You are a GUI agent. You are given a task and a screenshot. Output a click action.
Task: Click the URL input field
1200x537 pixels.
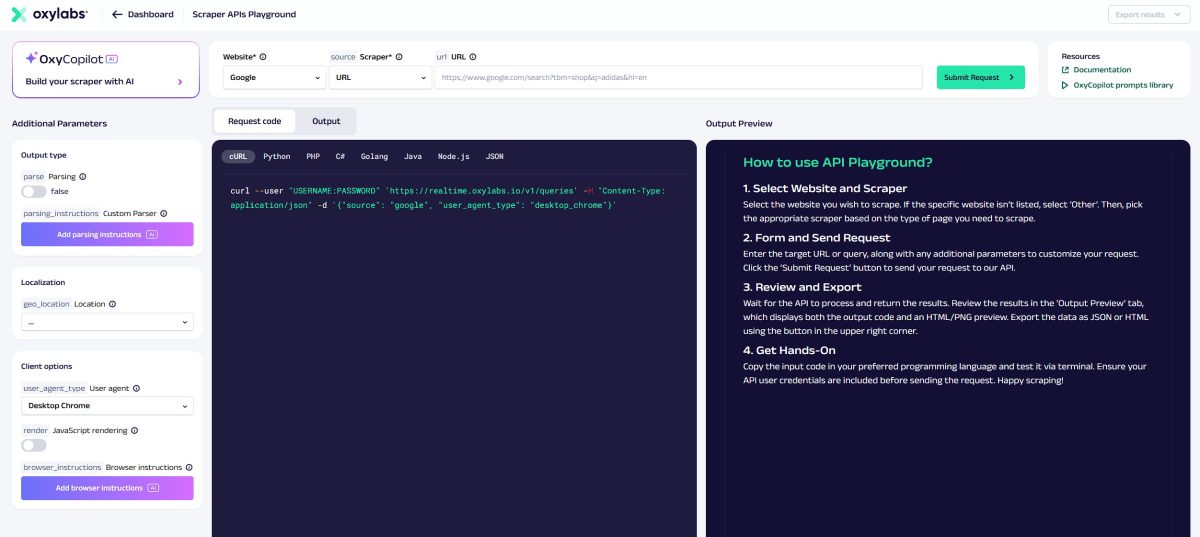click(x=678, y=77)
